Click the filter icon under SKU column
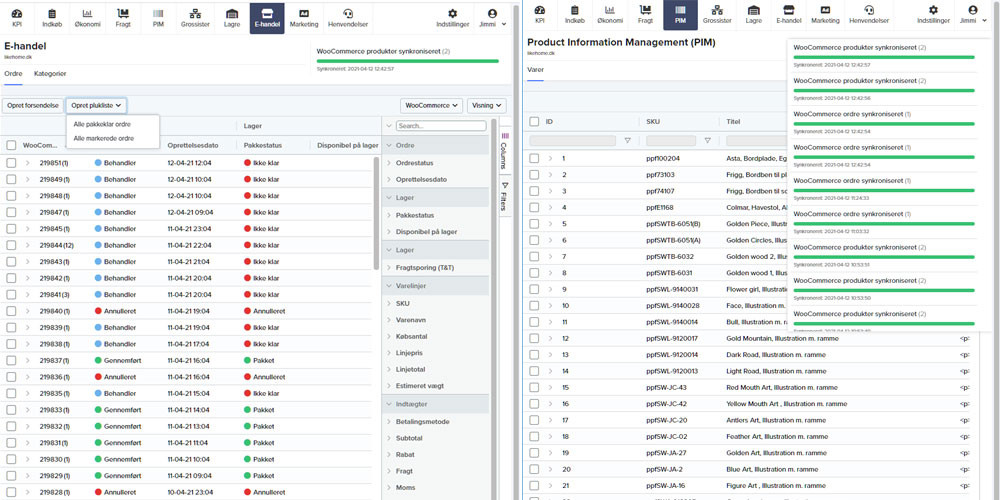This screenshot has width=1000, height=500. (707, 141)
